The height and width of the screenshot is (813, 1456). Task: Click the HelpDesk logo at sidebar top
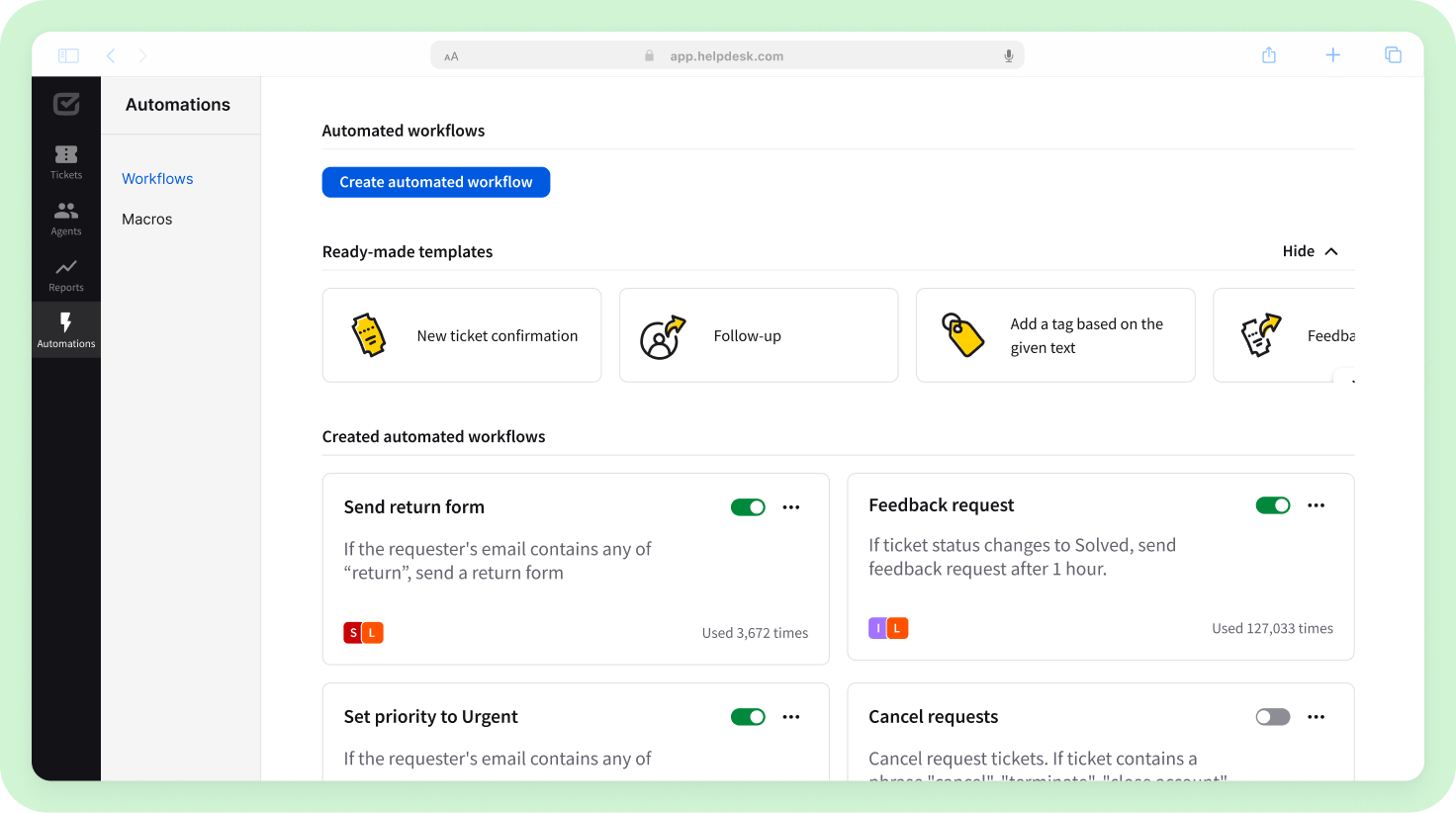tap(65, 104)
